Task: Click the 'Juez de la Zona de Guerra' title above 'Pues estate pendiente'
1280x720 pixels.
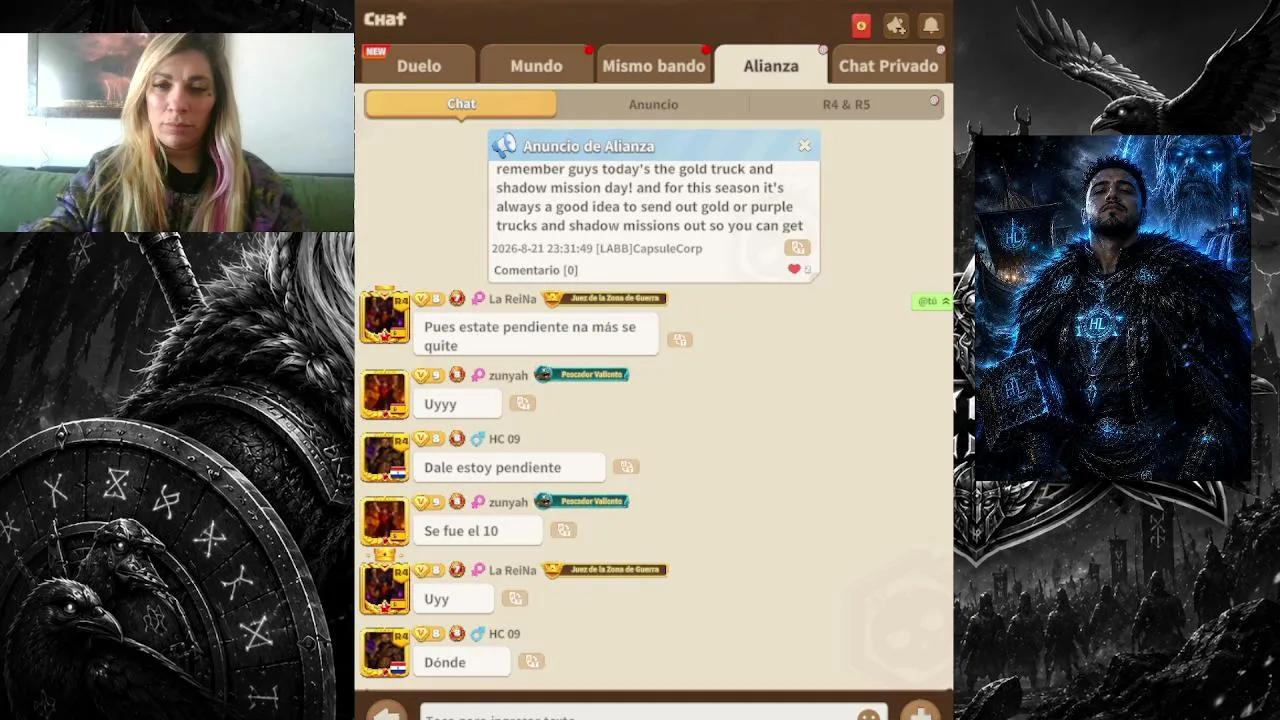Action: pos(604,298)
